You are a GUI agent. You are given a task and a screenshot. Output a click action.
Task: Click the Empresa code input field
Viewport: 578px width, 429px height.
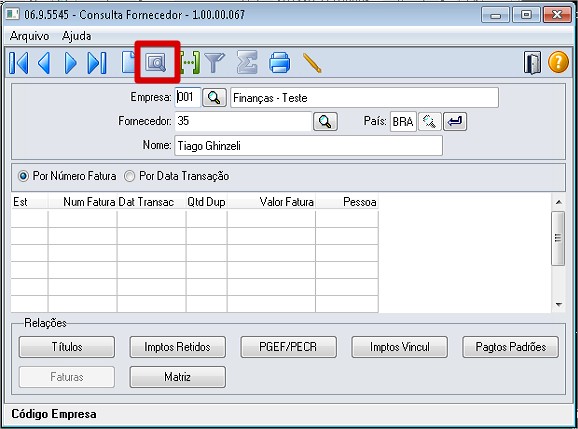(x=188, y=97)
